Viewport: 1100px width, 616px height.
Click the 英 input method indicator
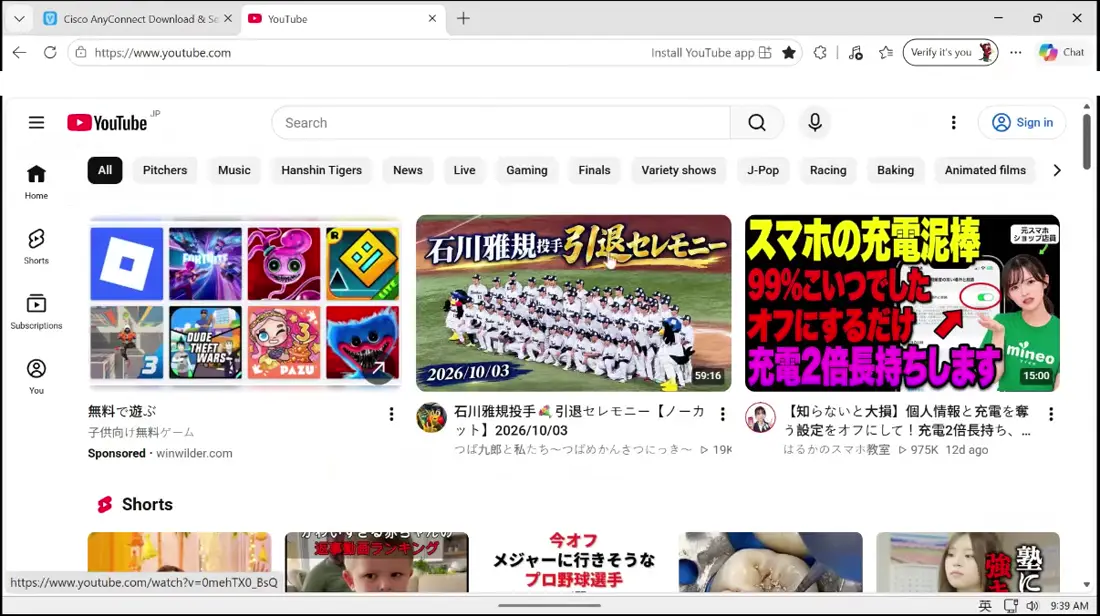pyautogui.click(x=985, y=605)
